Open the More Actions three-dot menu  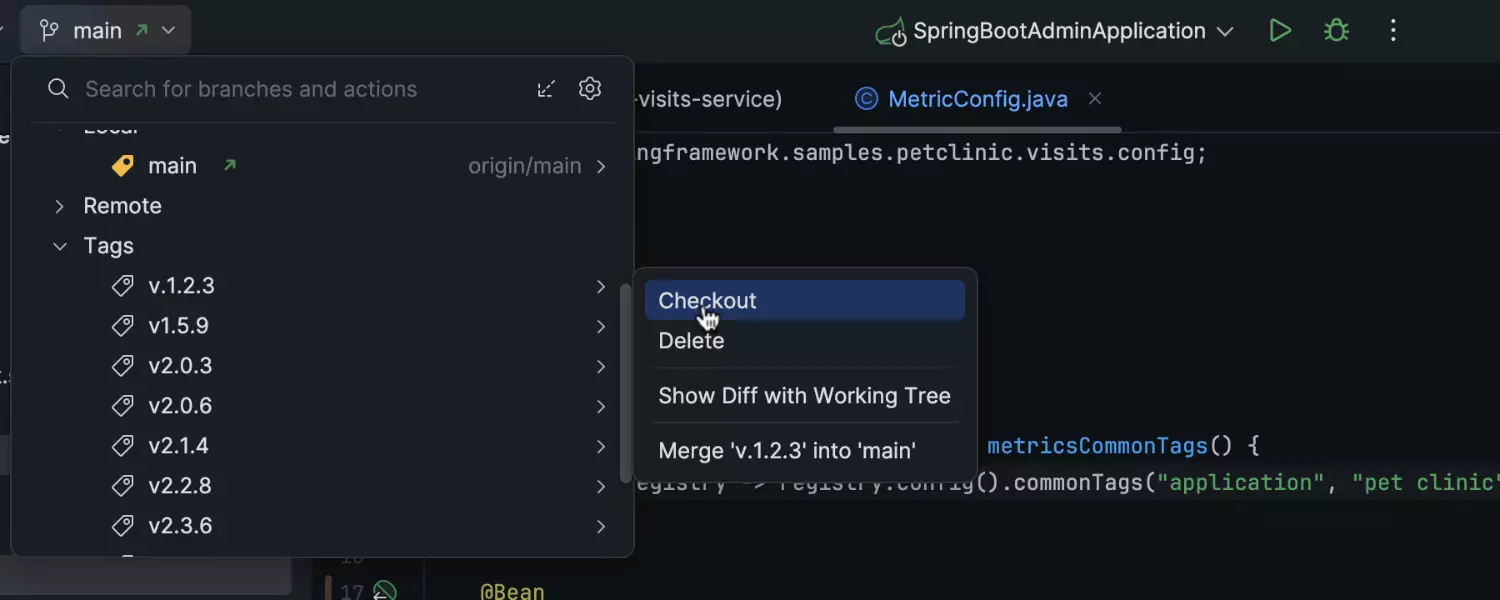[1393, 31]
